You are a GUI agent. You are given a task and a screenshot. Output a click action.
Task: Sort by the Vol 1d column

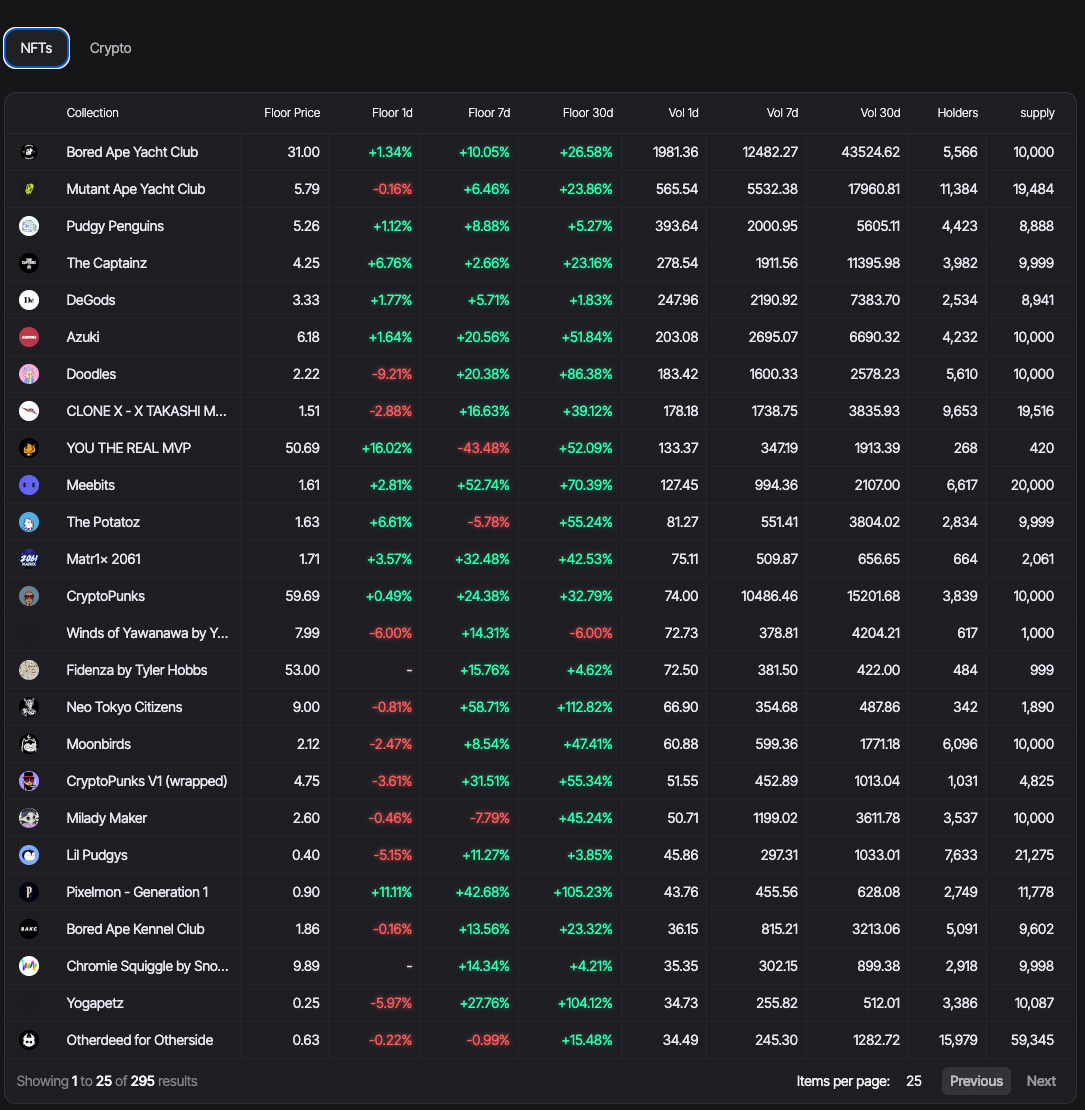(x=684, y=113)
